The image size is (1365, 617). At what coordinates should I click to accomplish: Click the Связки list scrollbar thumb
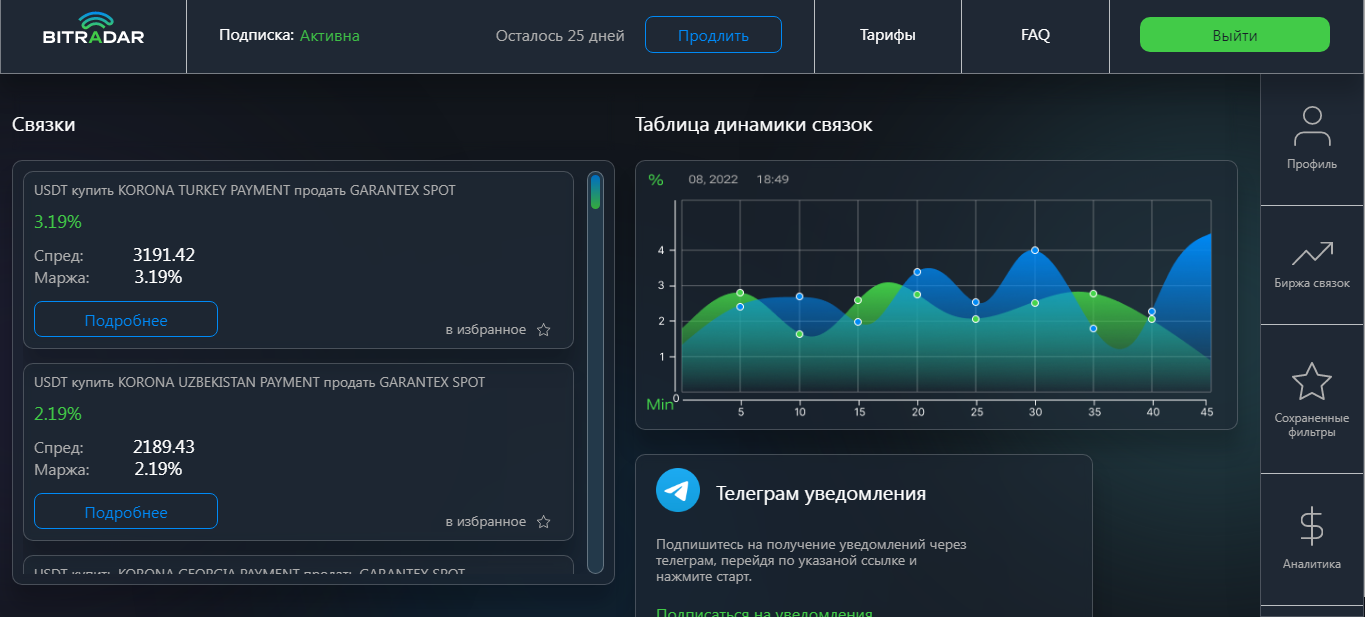595,191
